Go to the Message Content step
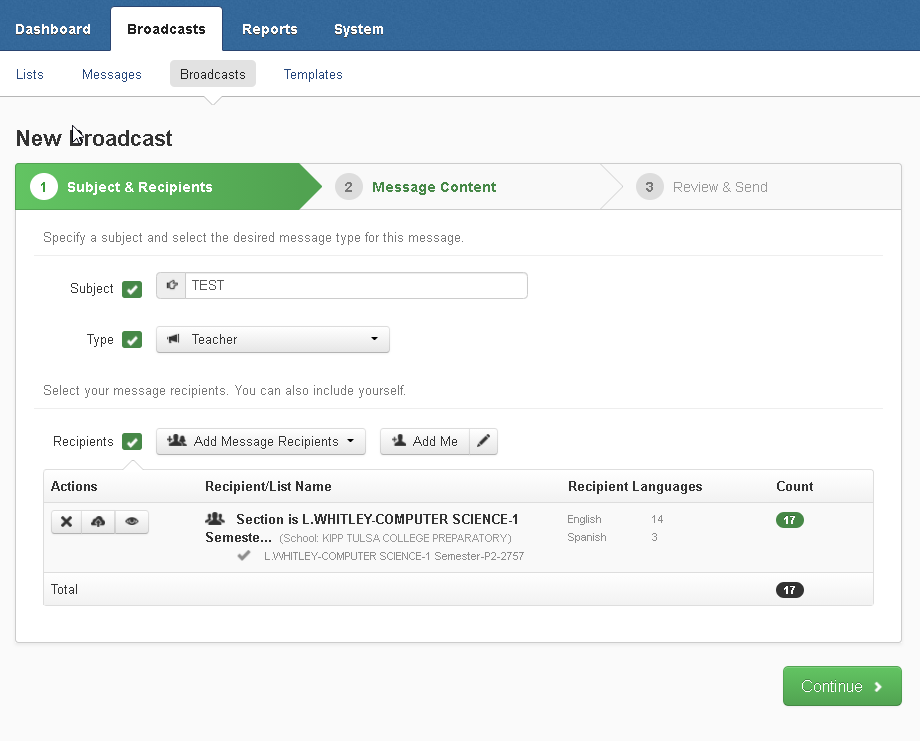 tap(433, 187)
